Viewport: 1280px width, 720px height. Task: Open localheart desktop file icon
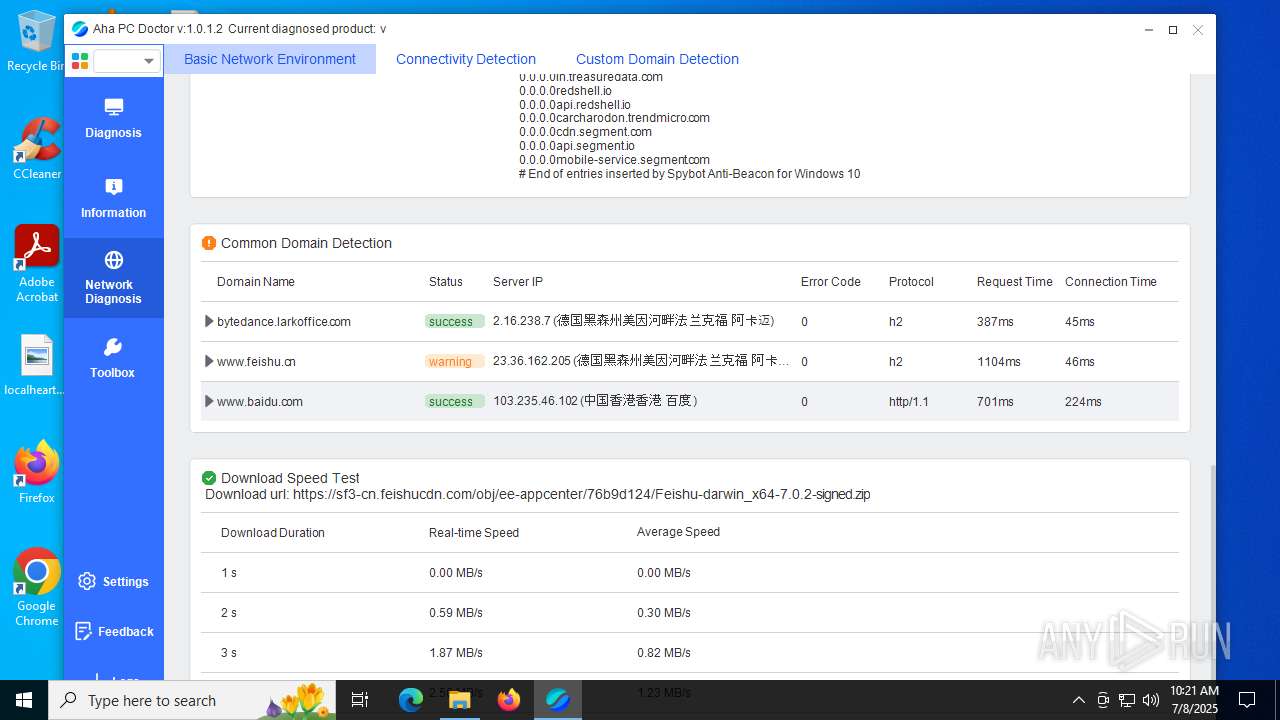tap(36, 365)
